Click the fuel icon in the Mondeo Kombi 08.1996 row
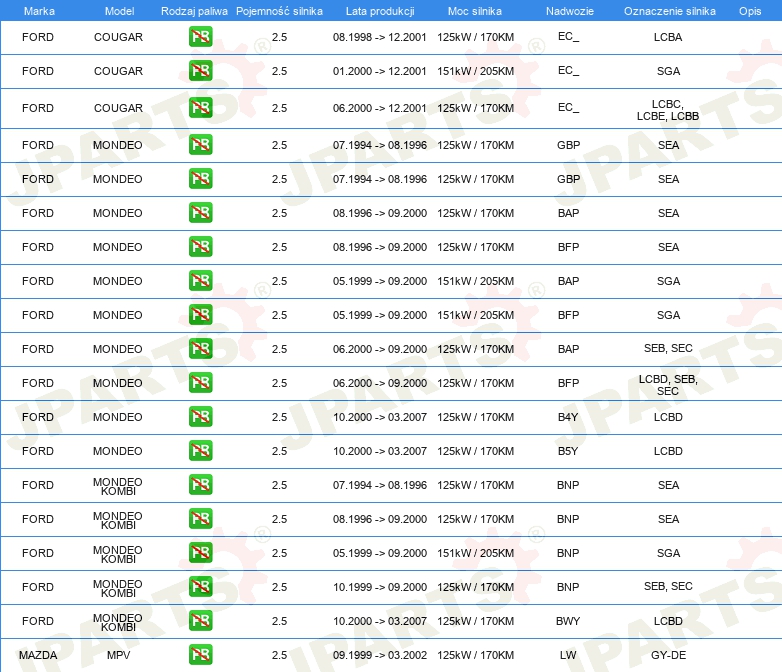The image size is (782, 672). pyautogui.click(x=200, y=518)
